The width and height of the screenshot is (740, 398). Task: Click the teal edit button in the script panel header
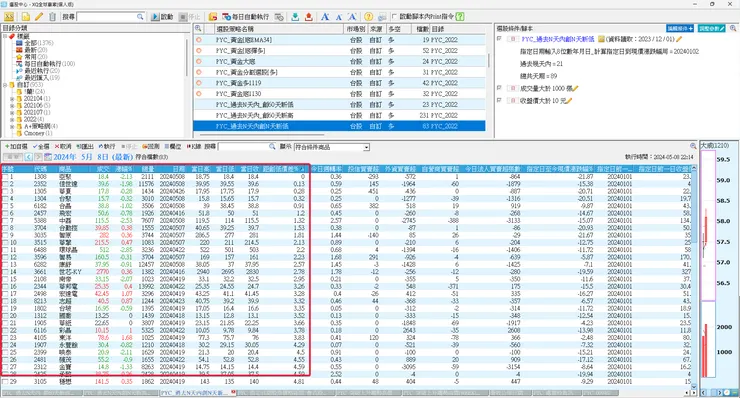711,29
